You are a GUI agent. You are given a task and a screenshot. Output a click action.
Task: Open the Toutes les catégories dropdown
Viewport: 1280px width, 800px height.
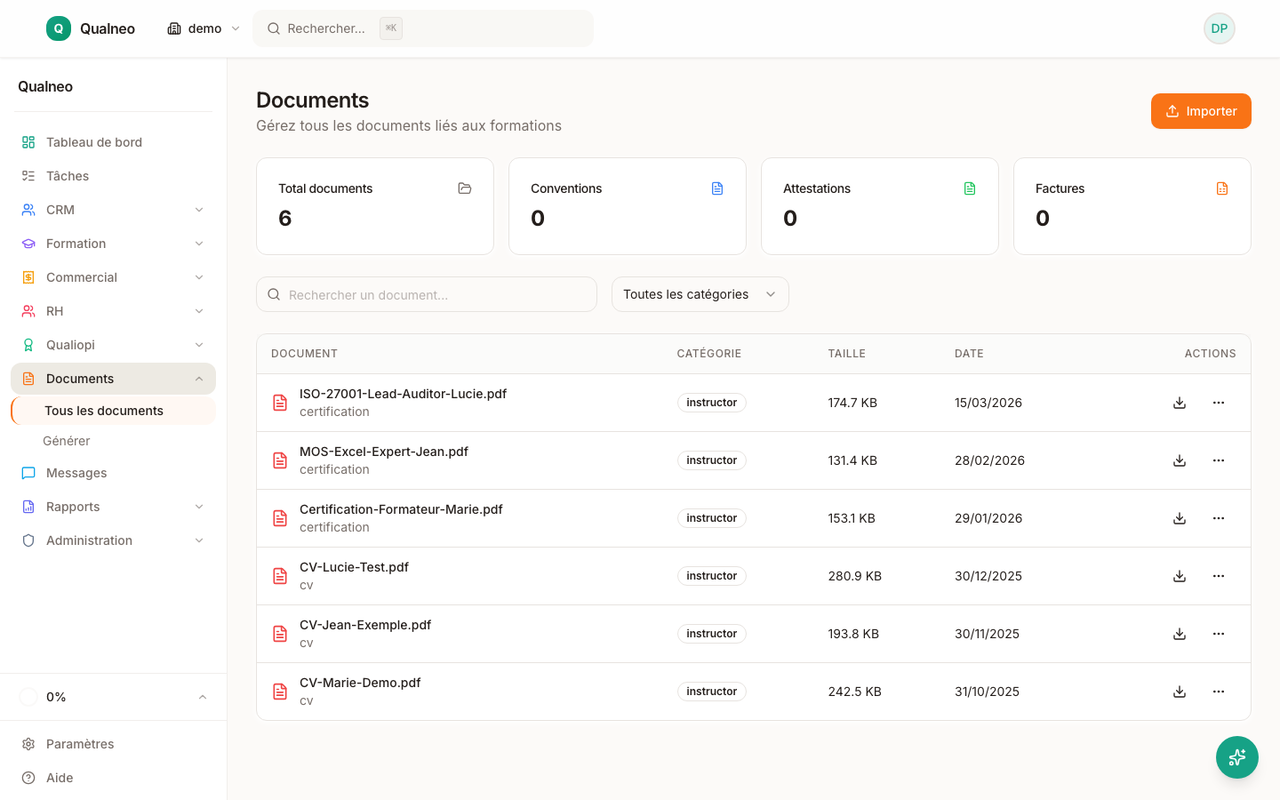(700, 294)
